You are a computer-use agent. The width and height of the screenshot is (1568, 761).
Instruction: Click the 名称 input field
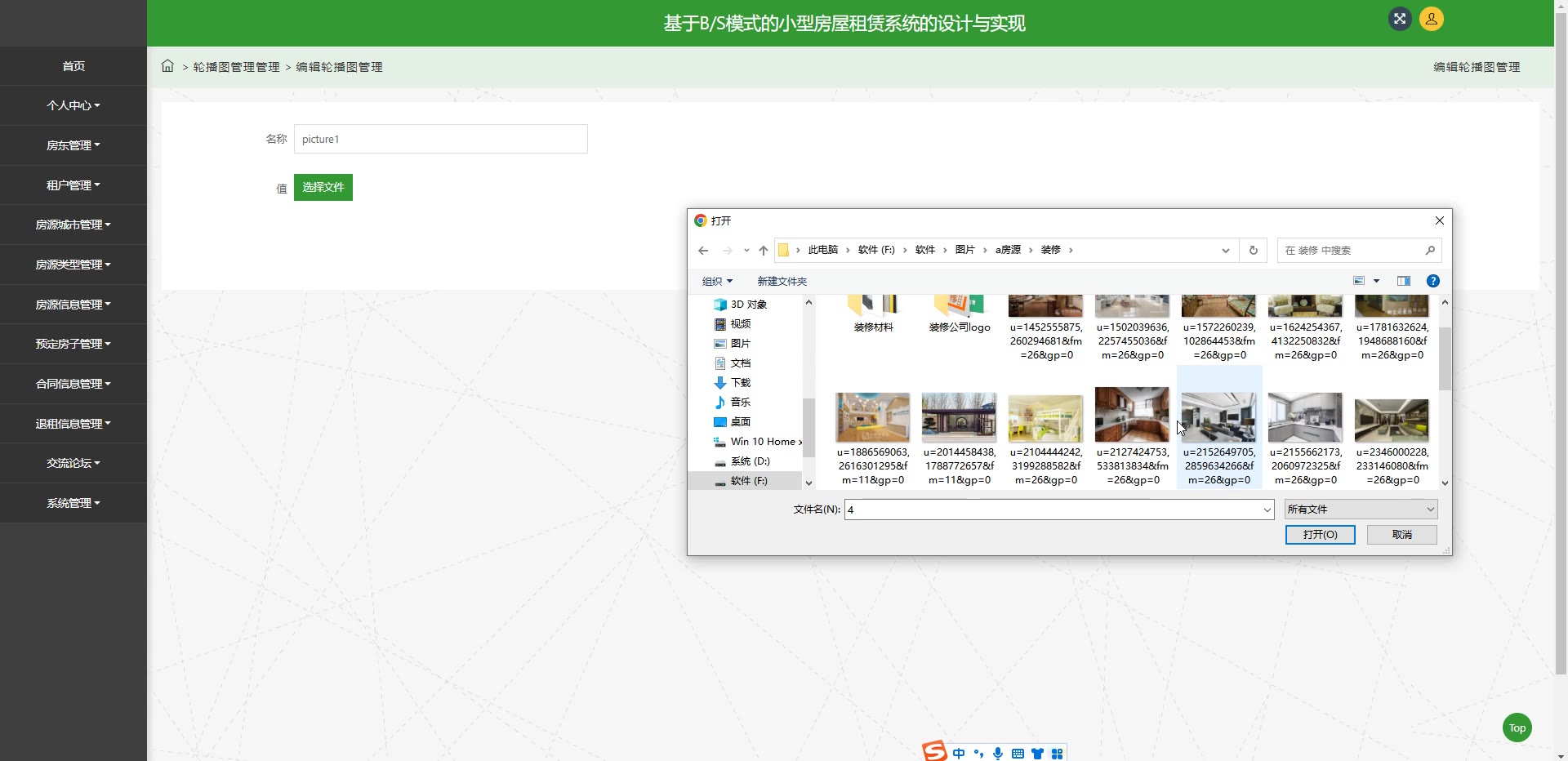coord(441,139)
